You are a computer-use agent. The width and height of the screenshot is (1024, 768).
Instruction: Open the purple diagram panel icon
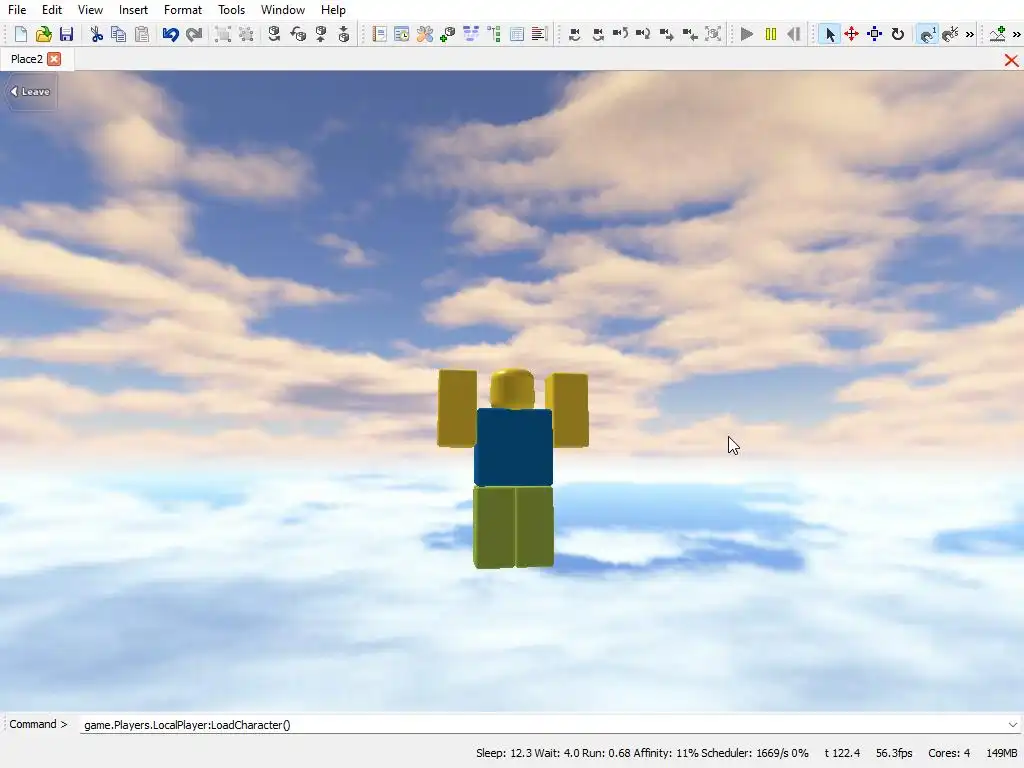[x=471, y=35]
